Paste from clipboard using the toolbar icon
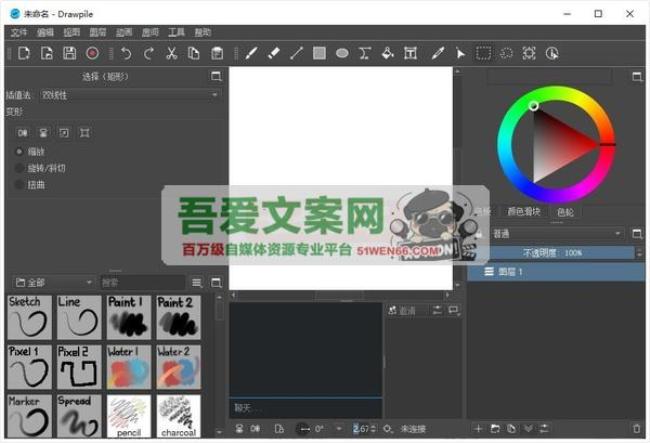Screen dimensions: 650x443 coord(217,53)
